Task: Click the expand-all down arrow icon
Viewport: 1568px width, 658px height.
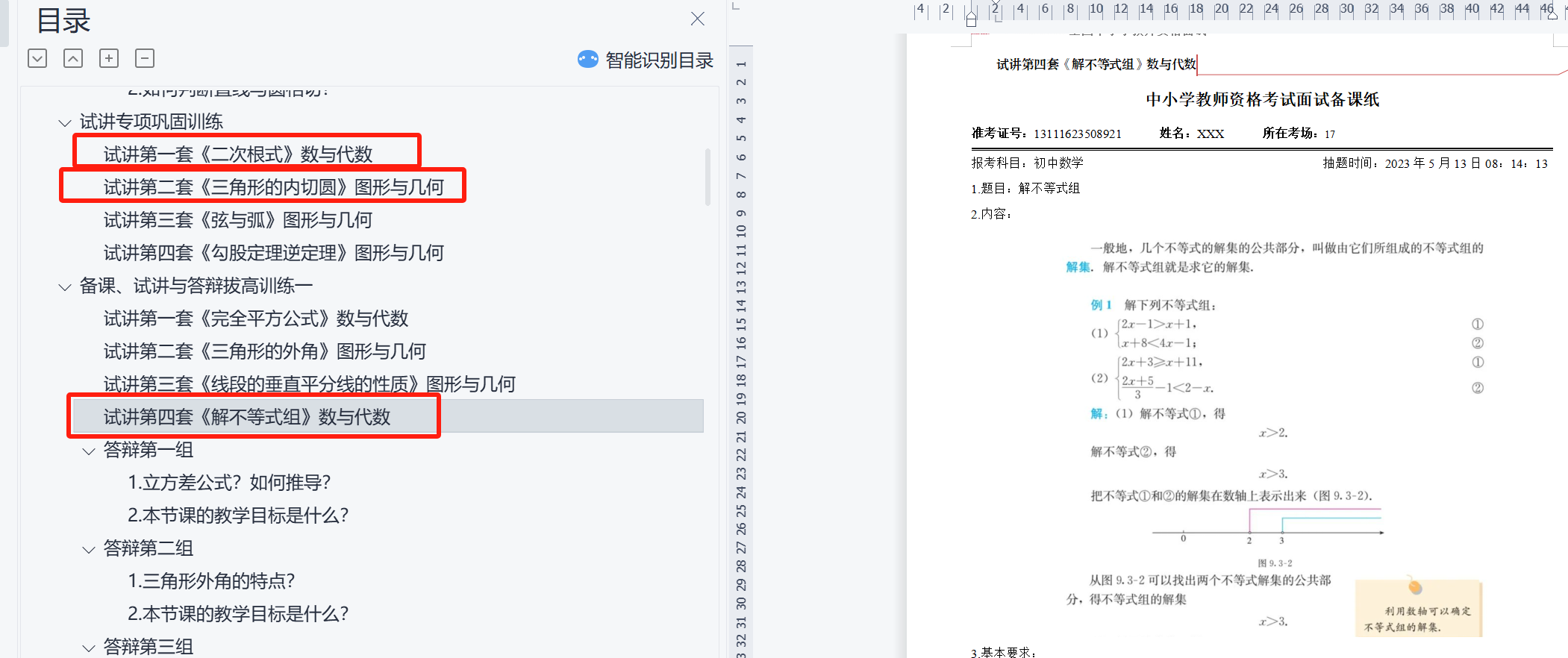Action: pos(37,58)
